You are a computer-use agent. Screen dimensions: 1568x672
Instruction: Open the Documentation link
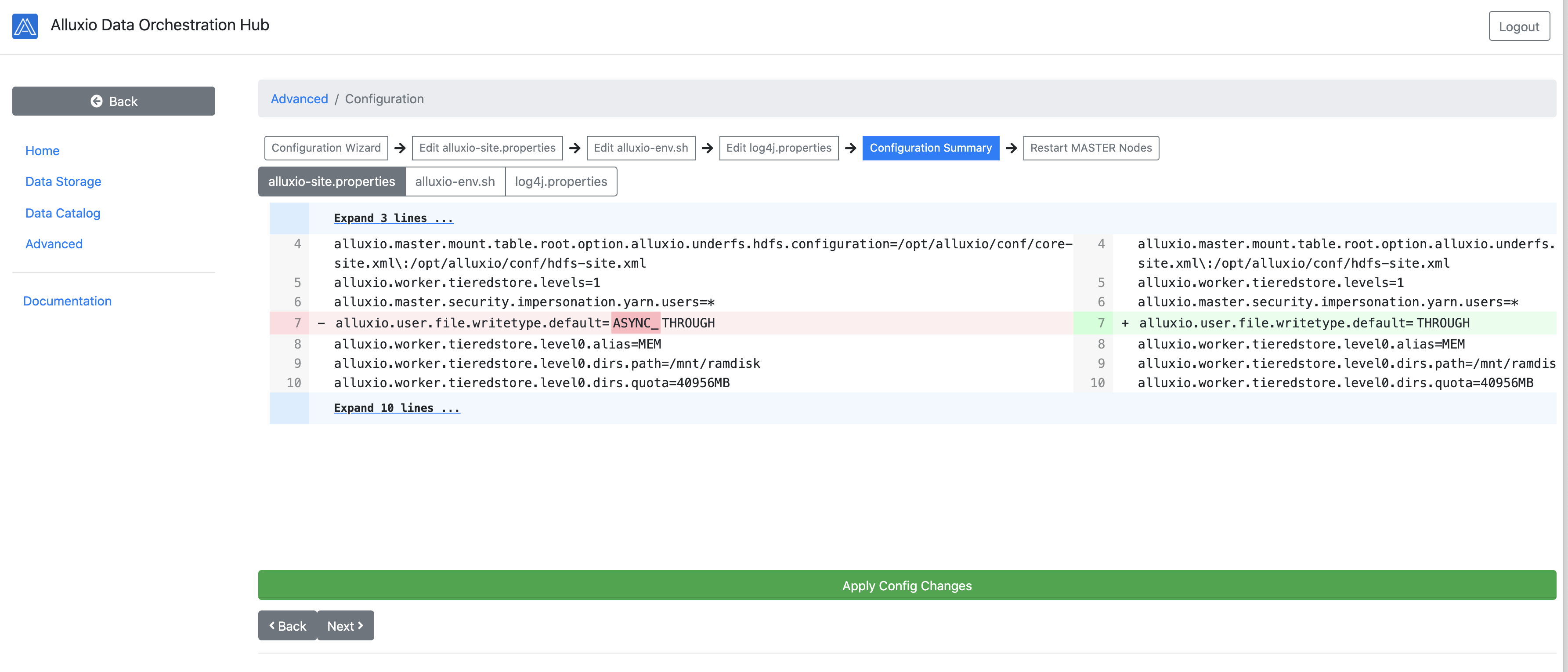(68, 301)
